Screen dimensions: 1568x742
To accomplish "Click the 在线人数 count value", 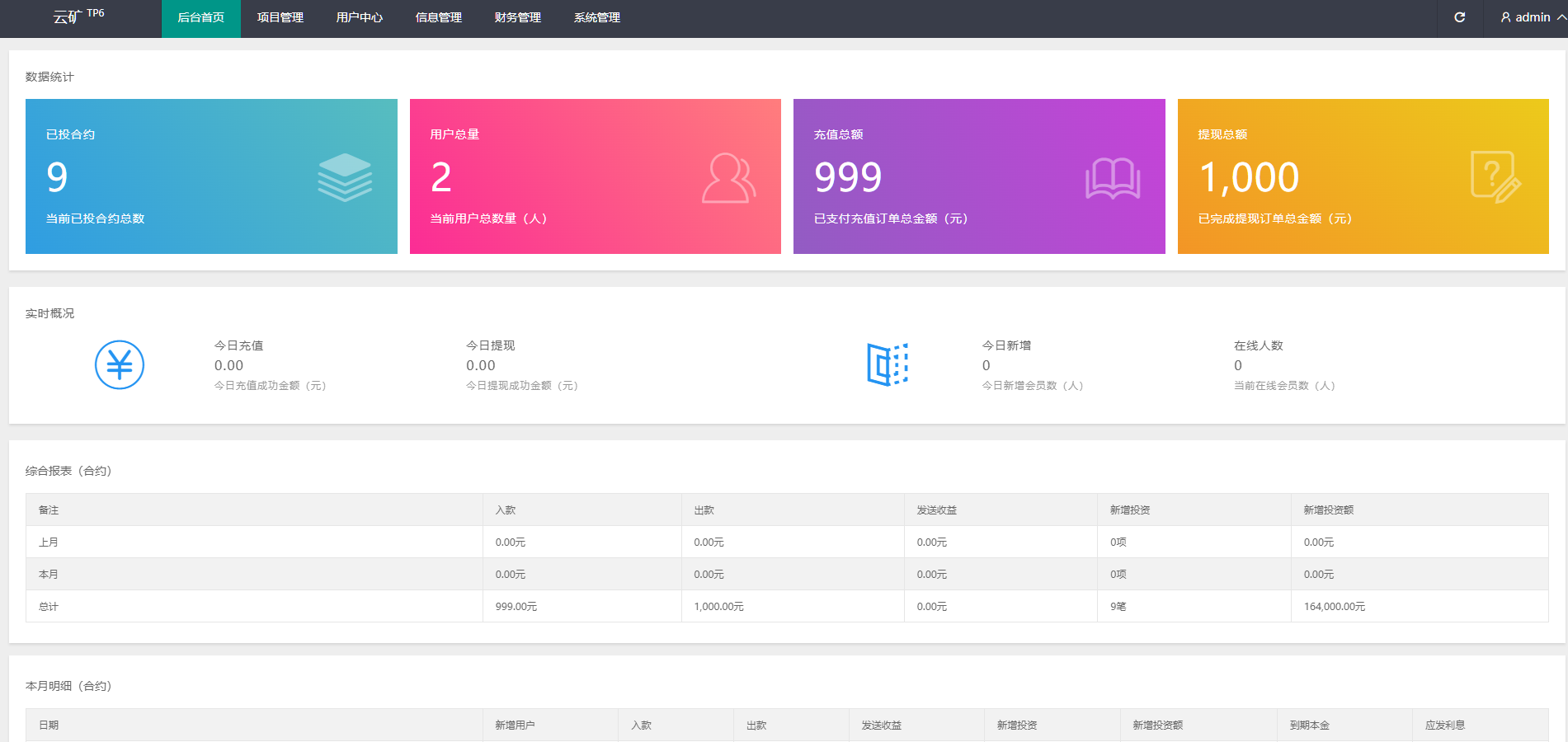I will (x=1238, y=365).
